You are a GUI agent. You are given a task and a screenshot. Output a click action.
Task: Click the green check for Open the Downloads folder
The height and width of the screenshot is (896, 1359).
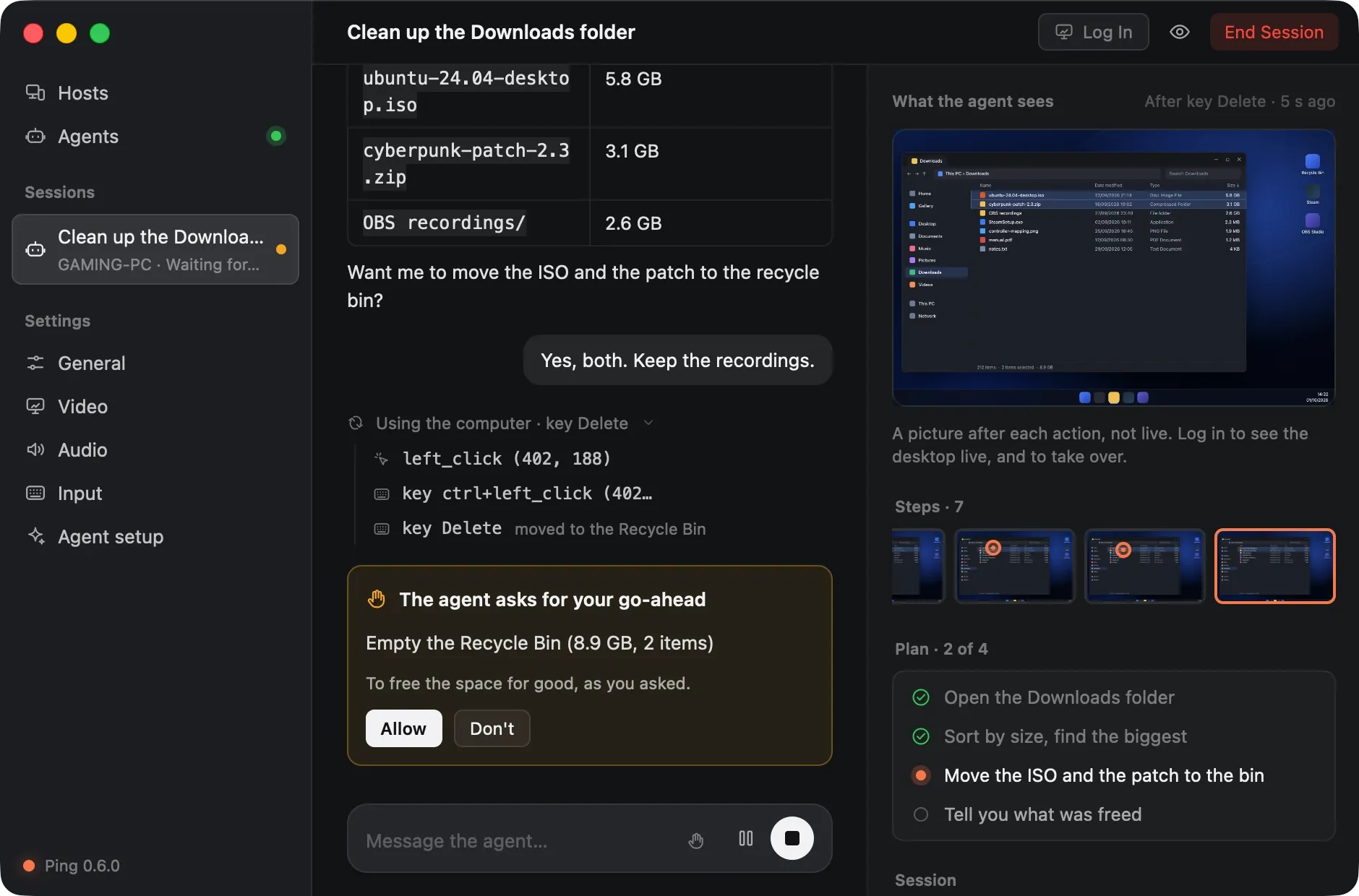tap(921, 697)
